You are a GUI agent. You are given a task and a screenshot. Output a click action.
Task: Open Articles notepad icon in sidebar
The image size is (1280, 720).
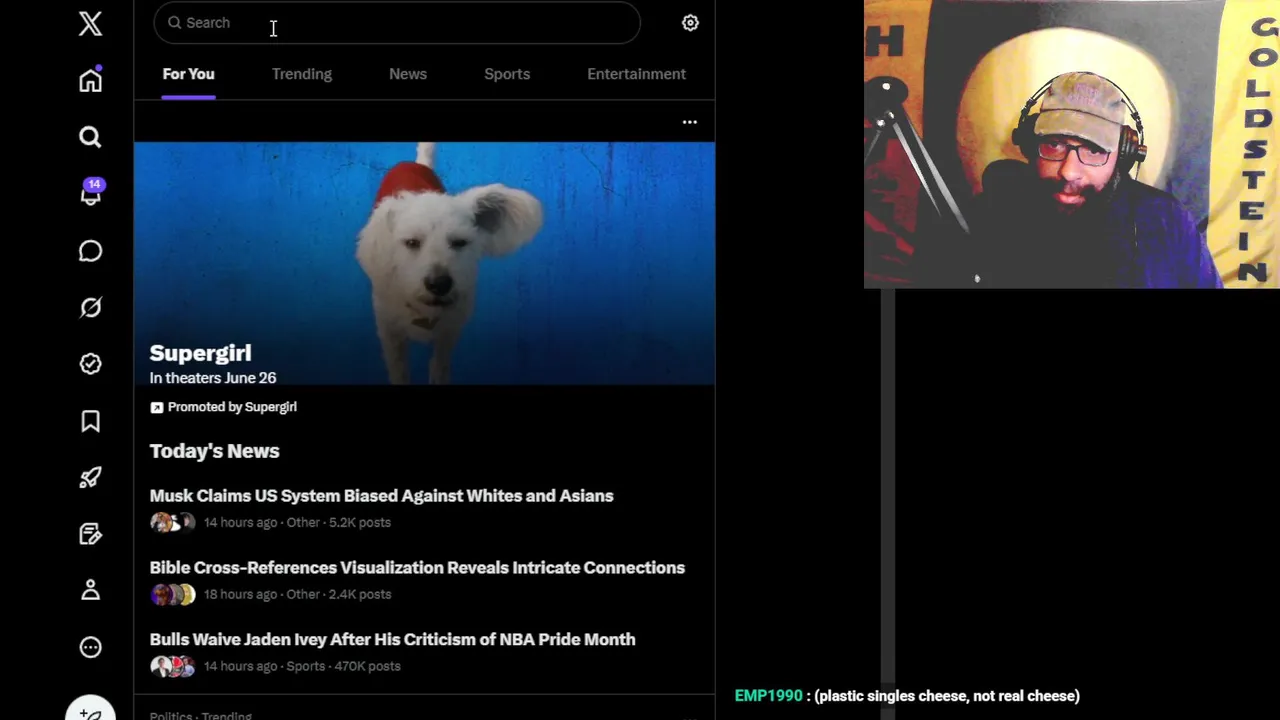tap(90, 534)
